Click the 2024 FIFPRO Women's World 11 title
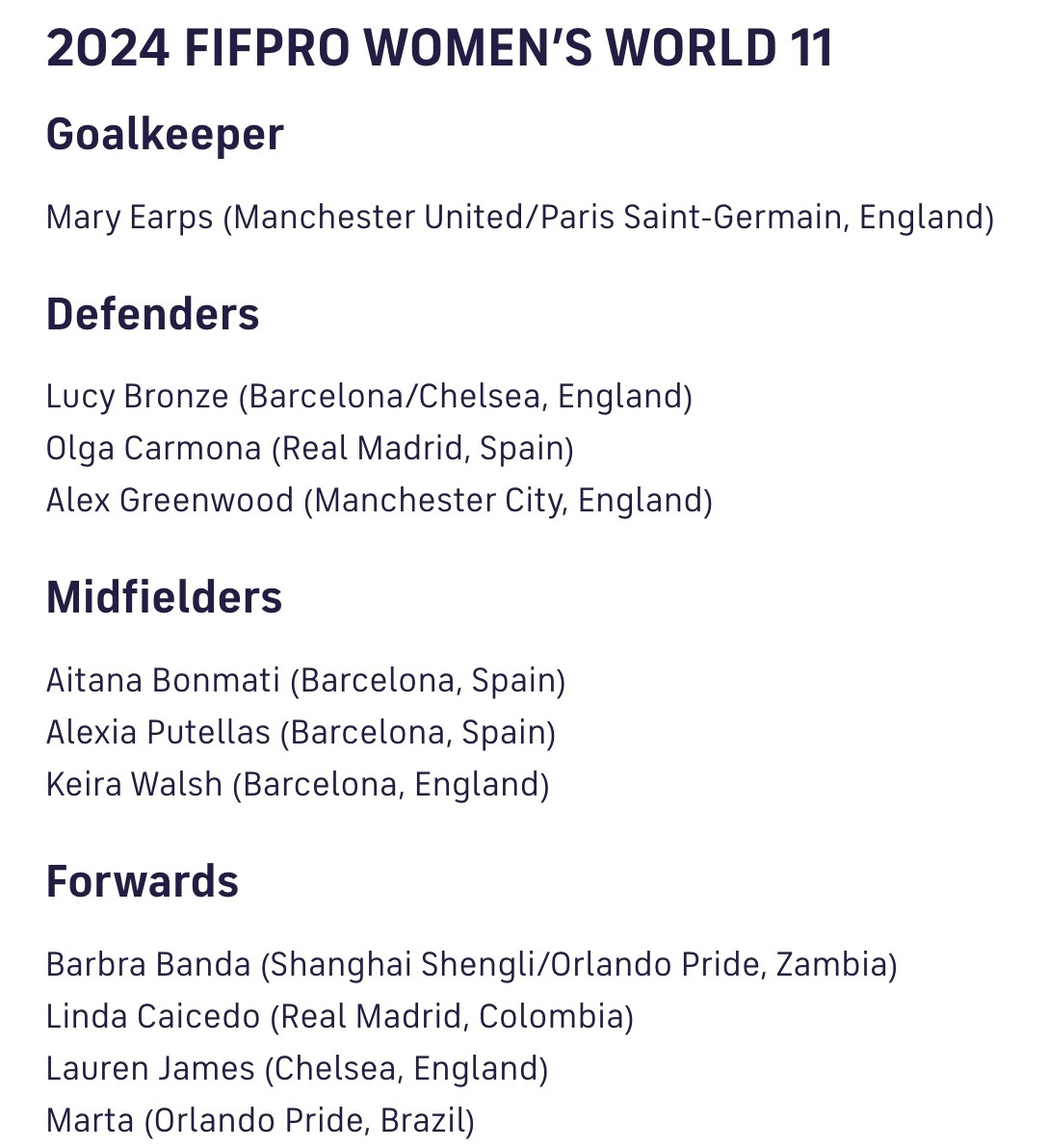 coord(439,48)
